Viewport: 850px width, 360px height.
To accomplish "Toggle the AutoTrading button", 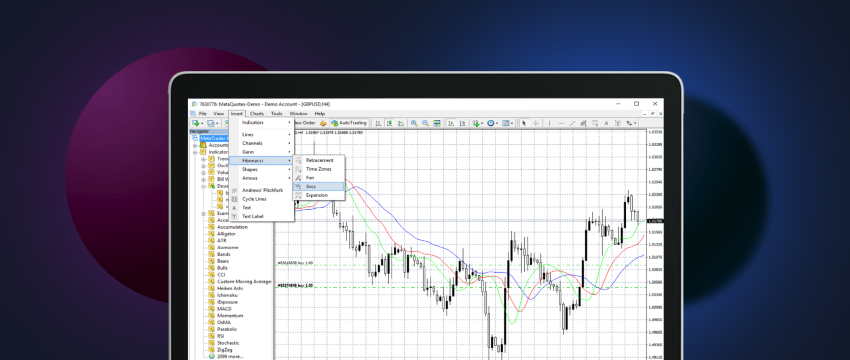I will 350,123.
